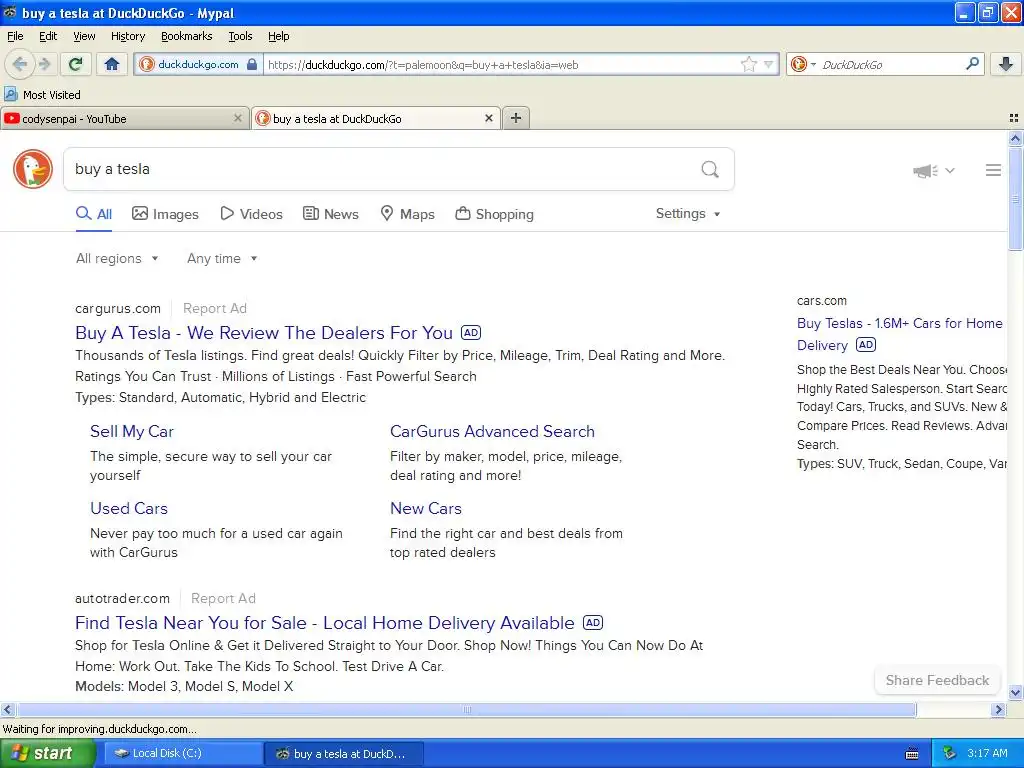
Task: Open the View menu
Action: coord(84,36)
